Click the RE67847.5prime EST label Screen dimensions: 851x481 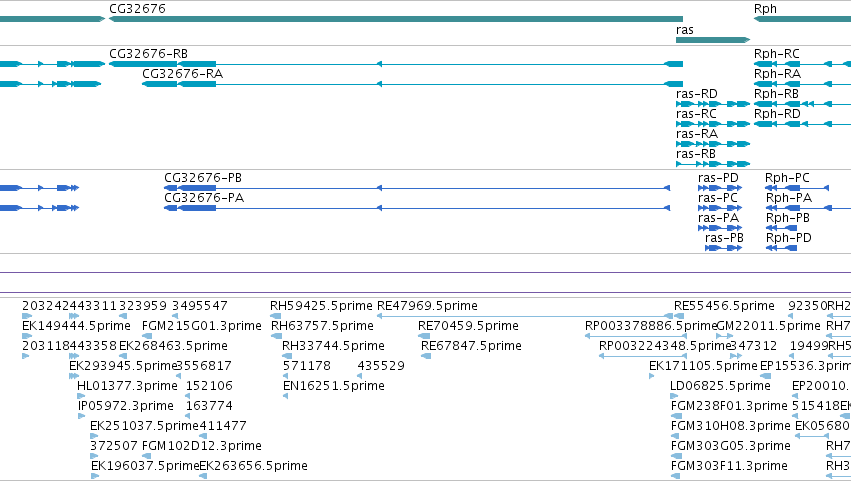point(471,346)
